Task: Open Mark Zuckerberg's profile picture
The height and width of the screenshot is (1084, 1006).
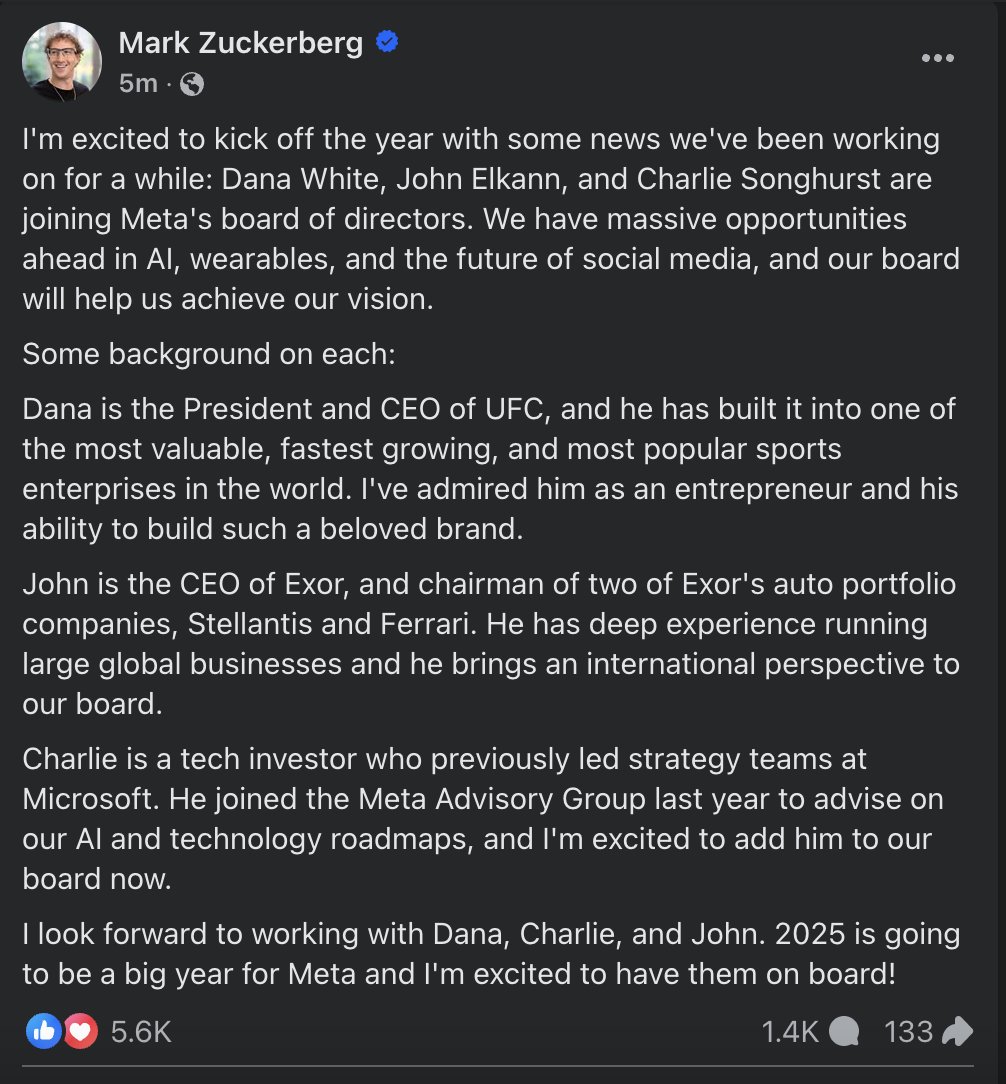Action: (62, 62)
